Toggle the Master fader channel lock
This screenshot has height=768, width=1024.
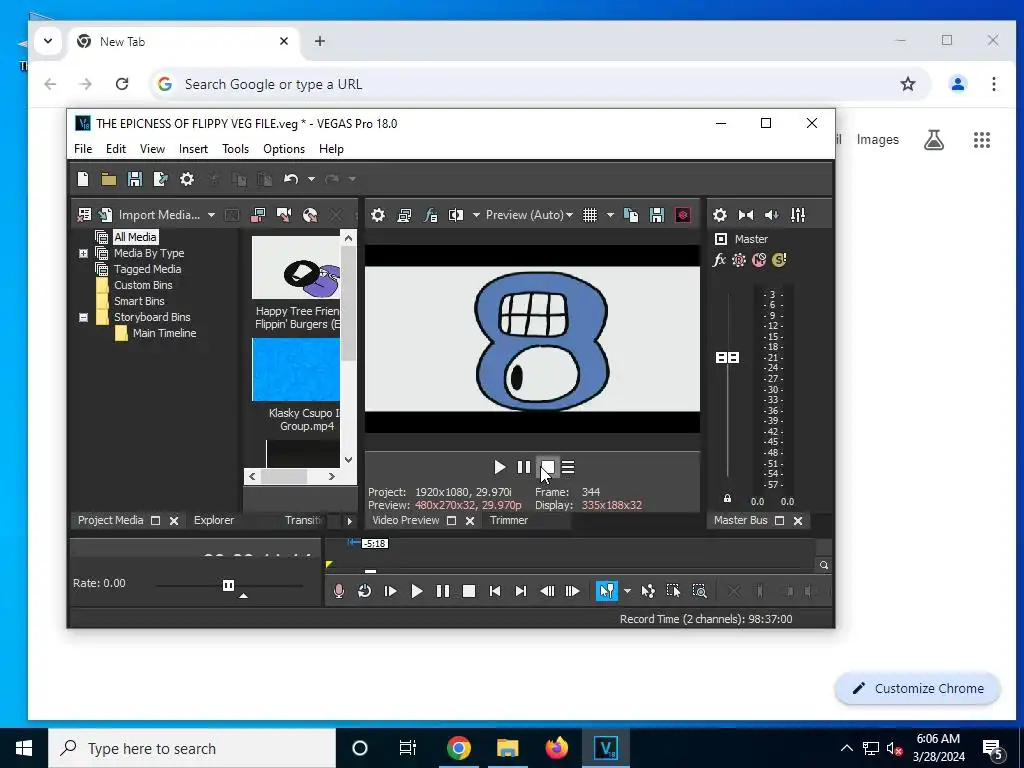point(727,498)
